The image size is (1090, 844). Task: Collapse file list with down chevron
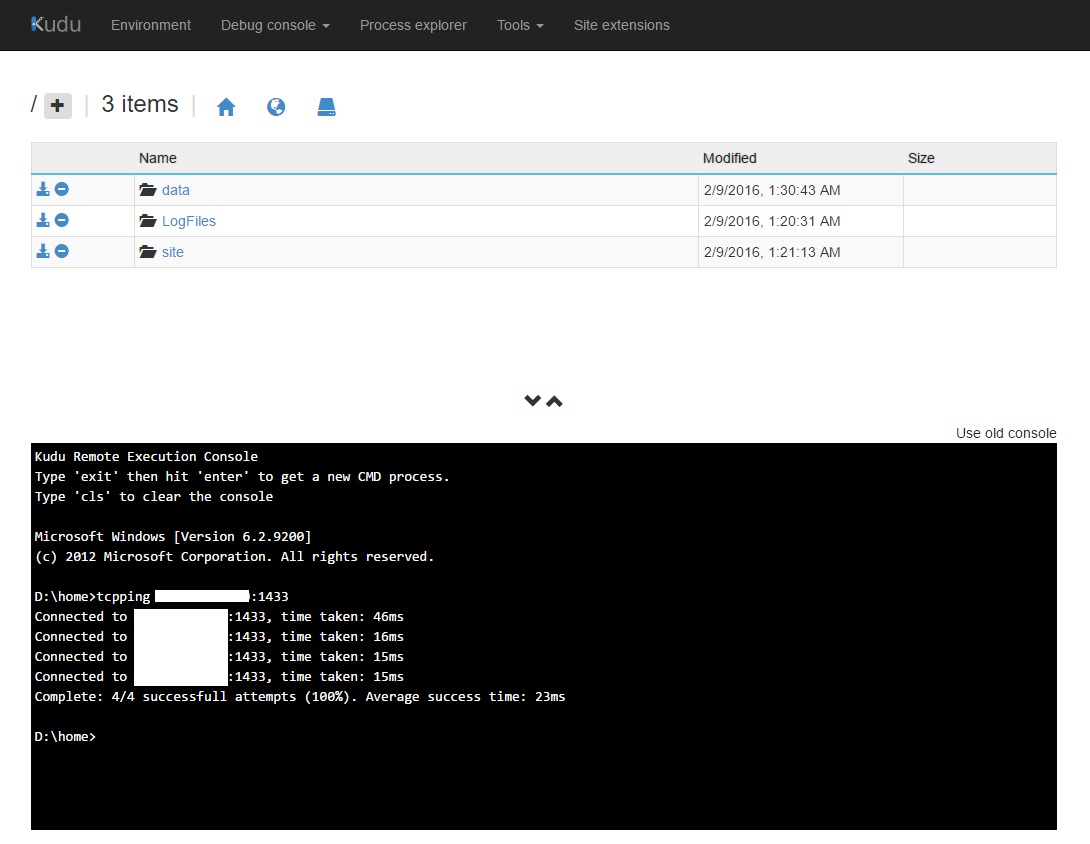pos(532,400)
